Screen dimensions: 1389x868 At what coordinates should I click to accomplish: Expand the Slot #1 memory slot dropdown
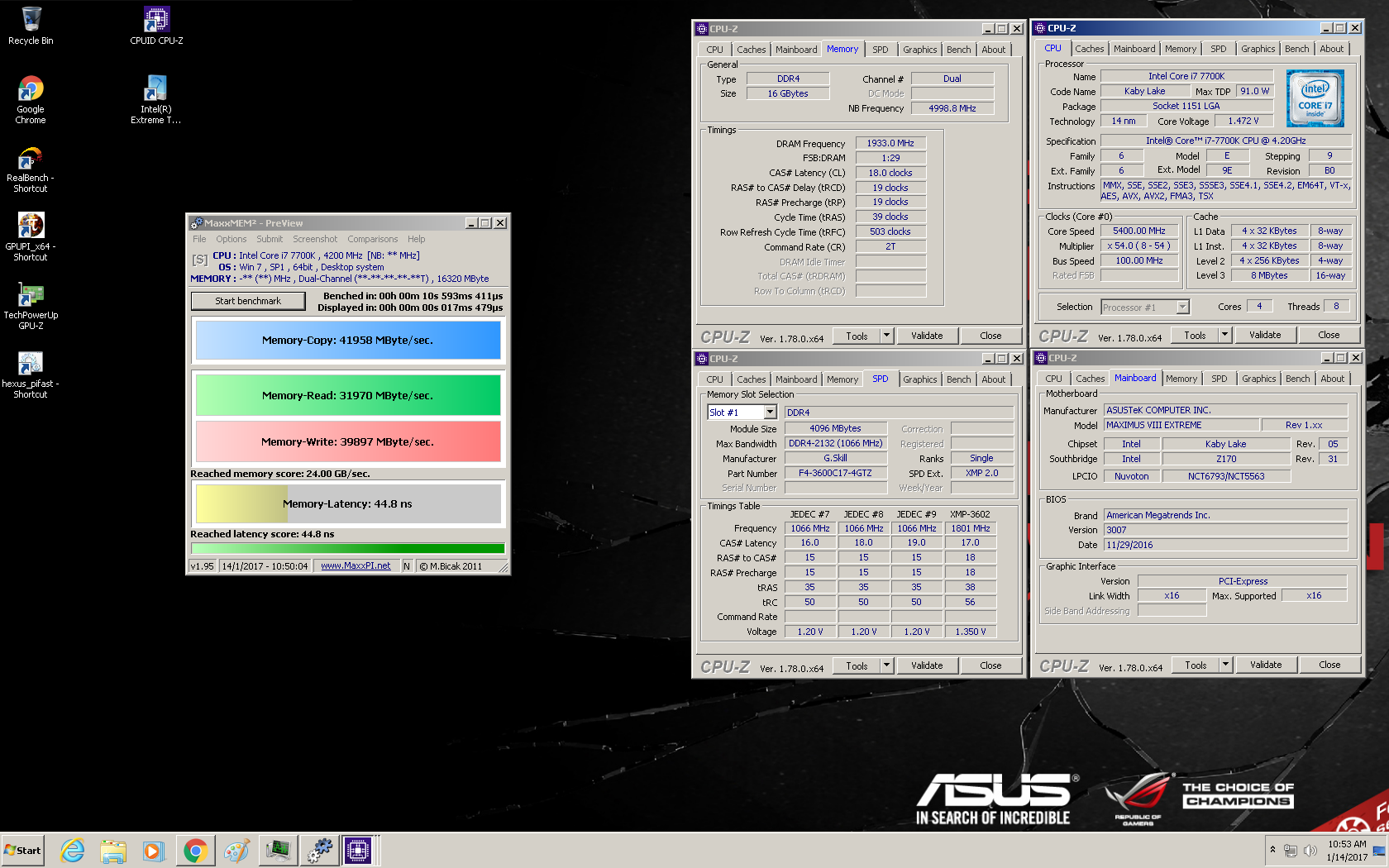tap(770, 412)
